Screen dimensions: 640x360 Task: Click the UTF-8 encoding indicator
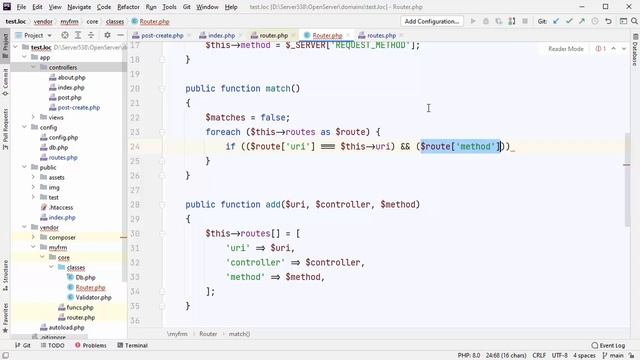pyautogui.click(x=559, y=356)
